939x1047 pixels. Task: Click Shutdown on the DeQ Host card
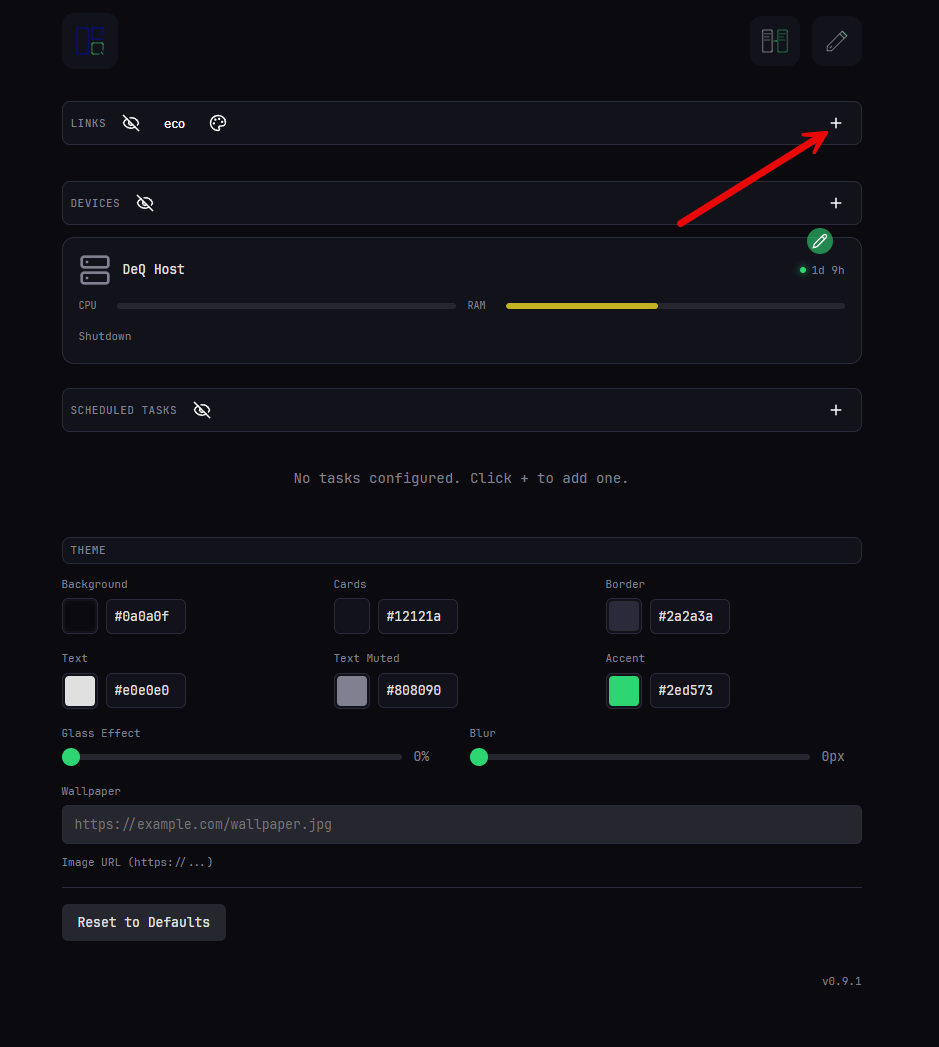[x=104, y=336]
